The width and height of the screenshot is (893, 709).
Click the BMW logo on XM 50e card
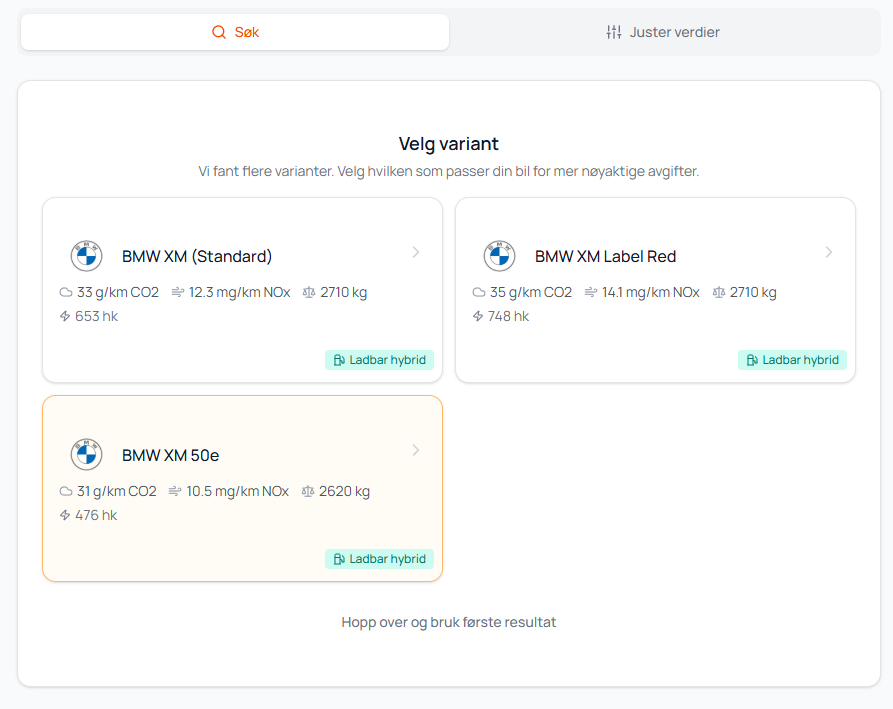(87, 455)
